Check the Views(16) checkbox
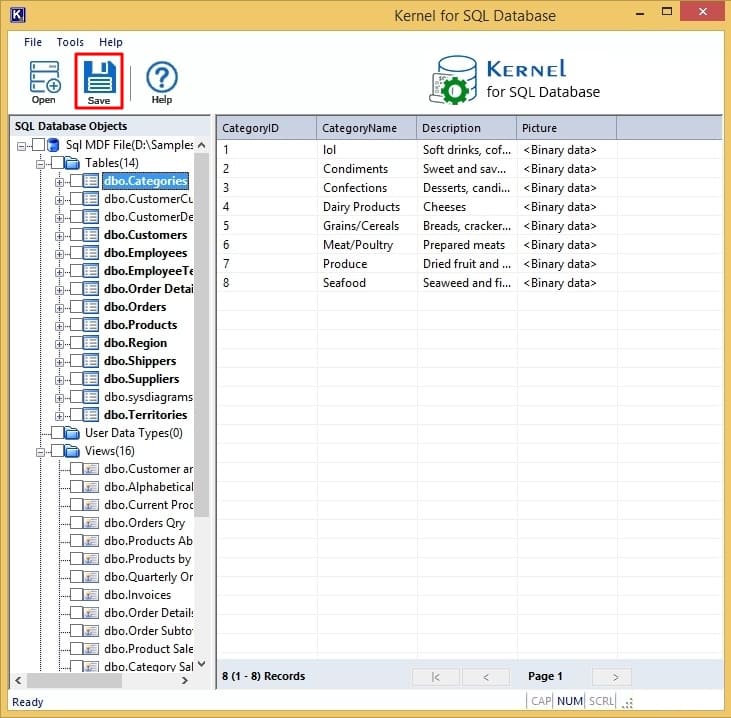This screenshot has height=718, width=731. pyautogui.click(x=58, y=451)
